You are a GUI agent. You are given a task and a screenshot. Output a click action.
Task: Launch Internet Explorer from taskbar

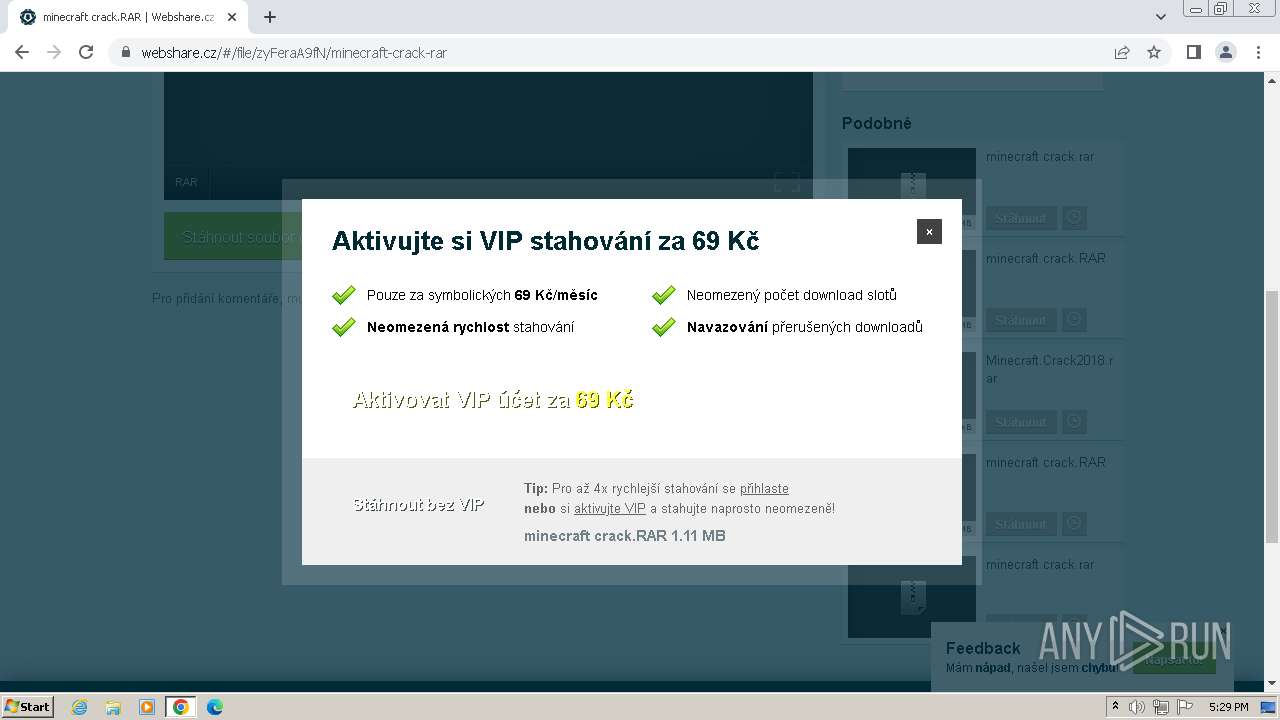click(80, 707)
